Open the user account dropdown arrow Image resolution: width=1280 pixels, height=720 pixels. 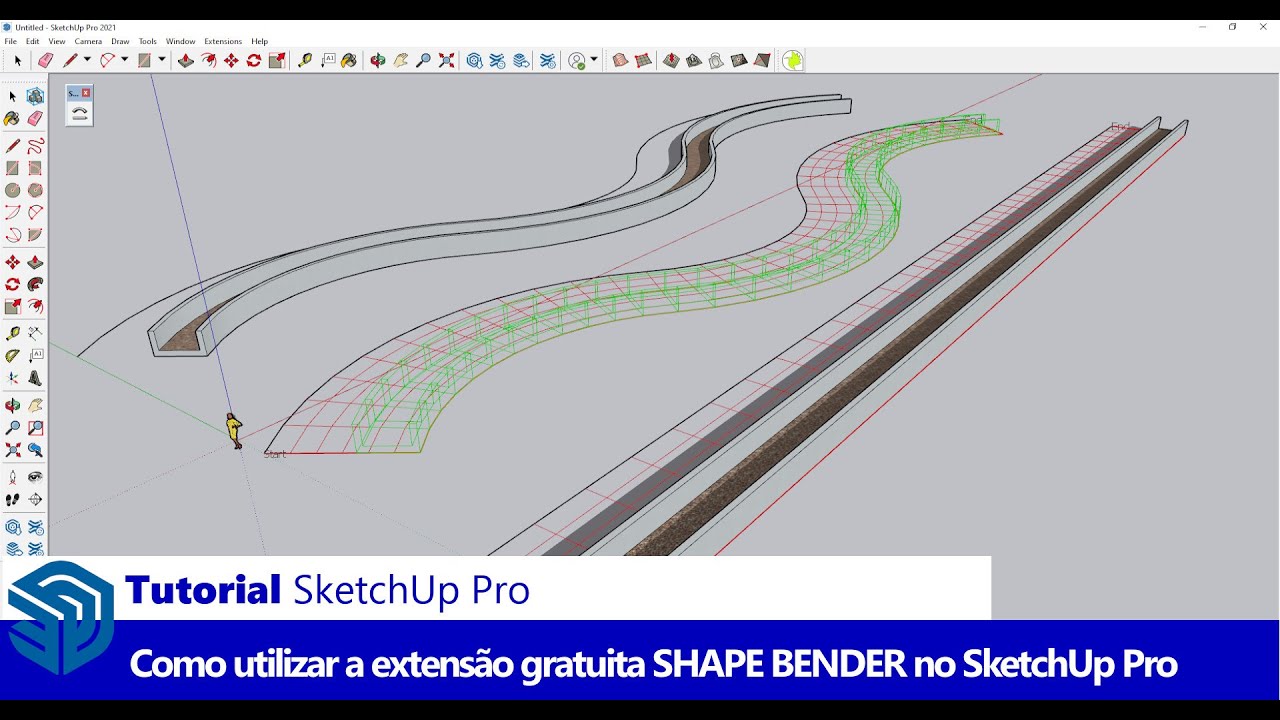[x=594, y=60]
